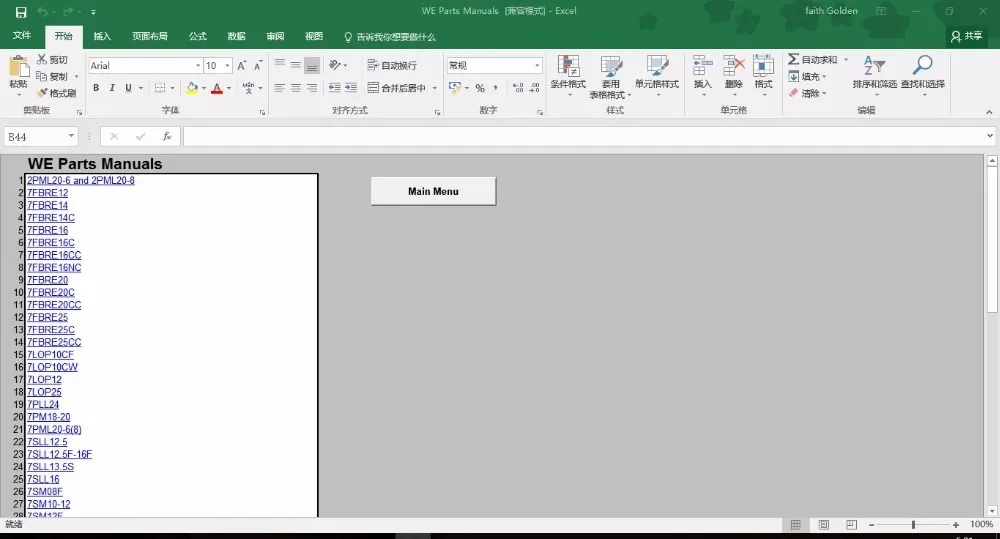This screenshot has width=1000, height=539.
Task: Increase indent in cell
Action: point(351,88)
